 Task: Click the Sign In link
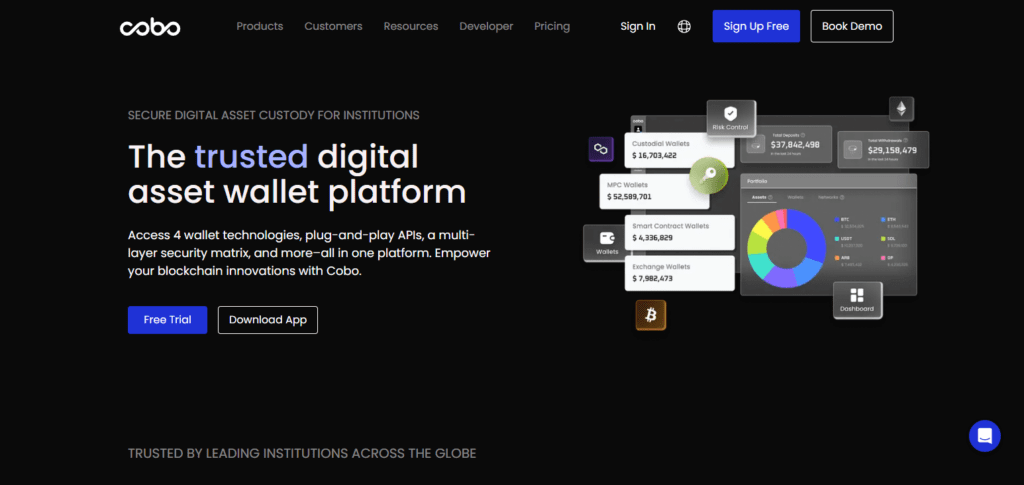(637, 27)
